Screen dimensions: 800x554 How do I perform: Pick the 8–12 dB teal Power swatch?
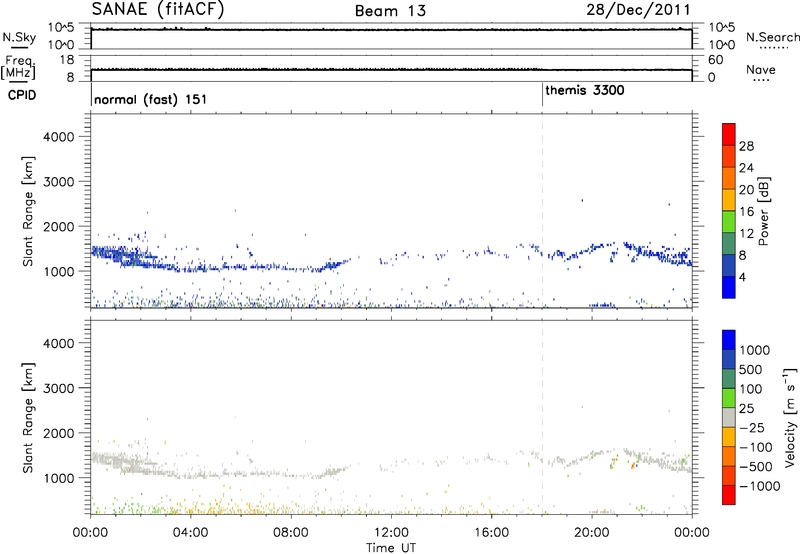[x=729, y=244]
